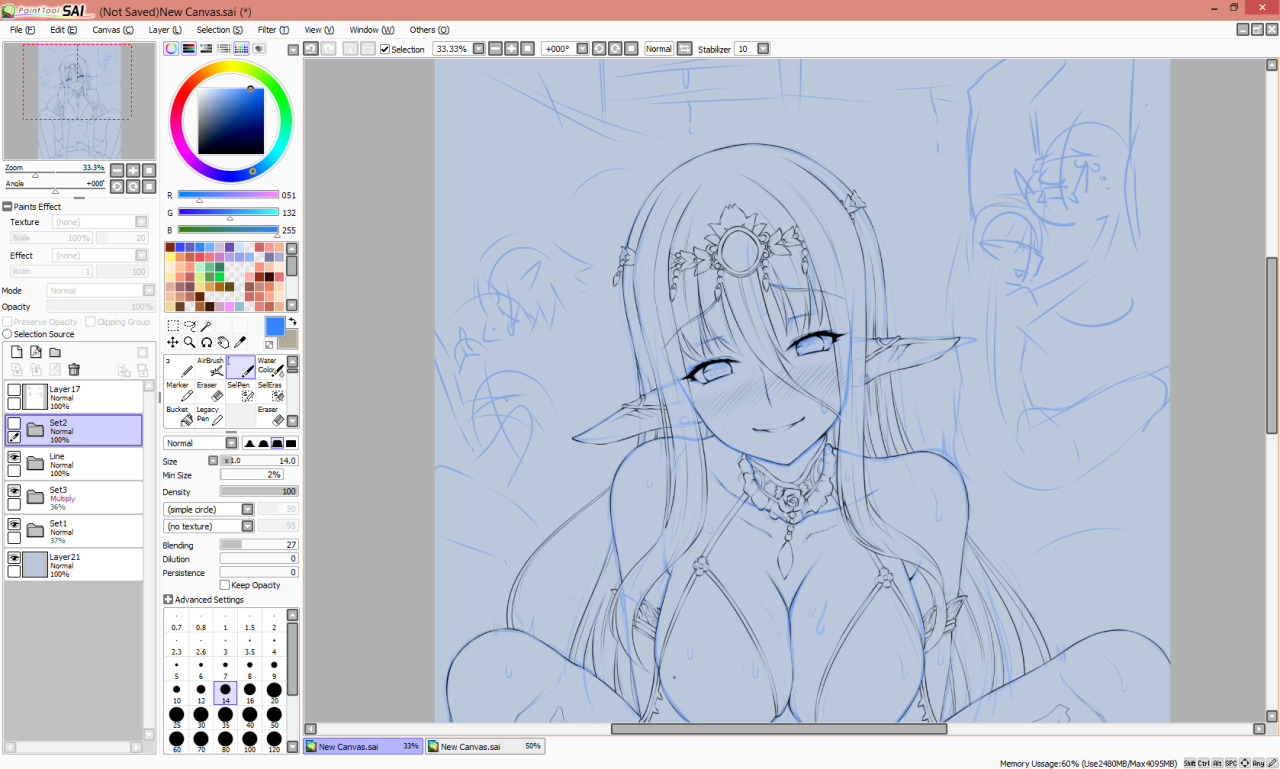This screenshot has width=1280, height=769.
Task: Open the rotation angle dropdown
Action: point(581,48)
